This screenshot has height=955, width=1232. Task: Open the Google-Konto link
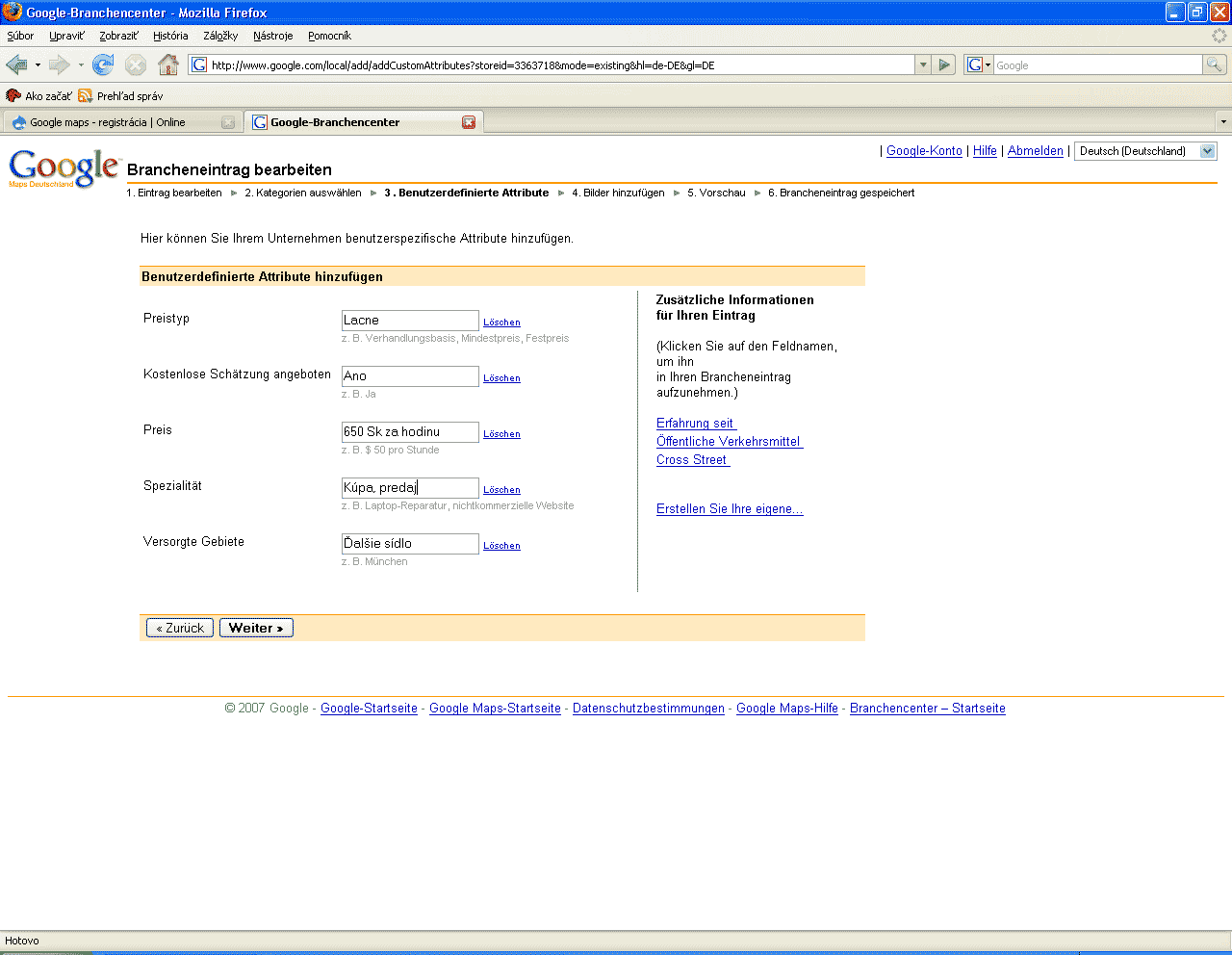pos(924,151)
